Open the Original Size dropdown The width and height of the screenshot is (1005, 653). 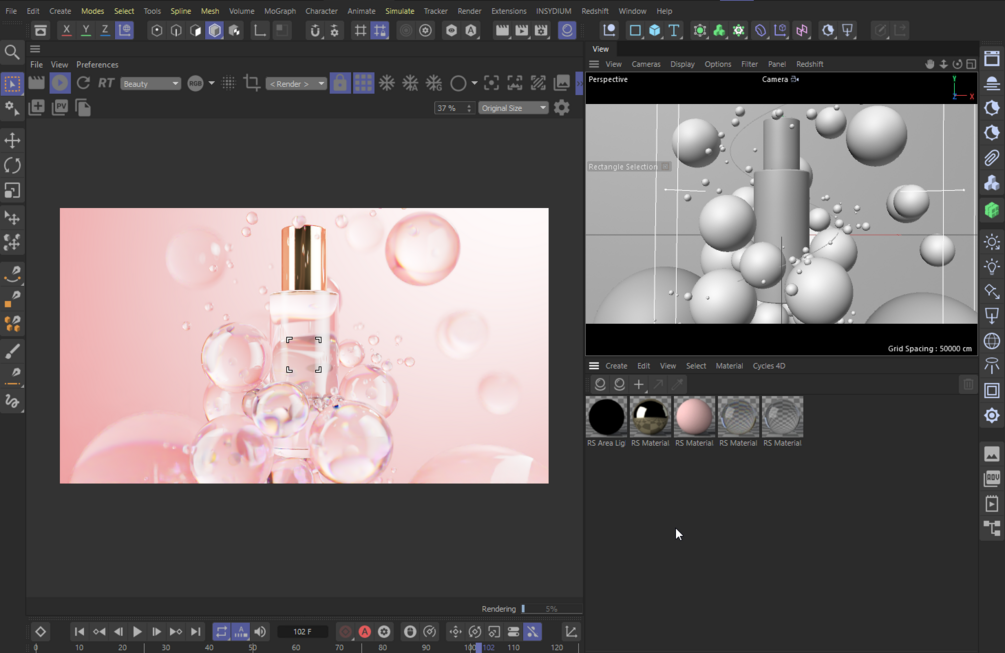[x=513, y=108]
